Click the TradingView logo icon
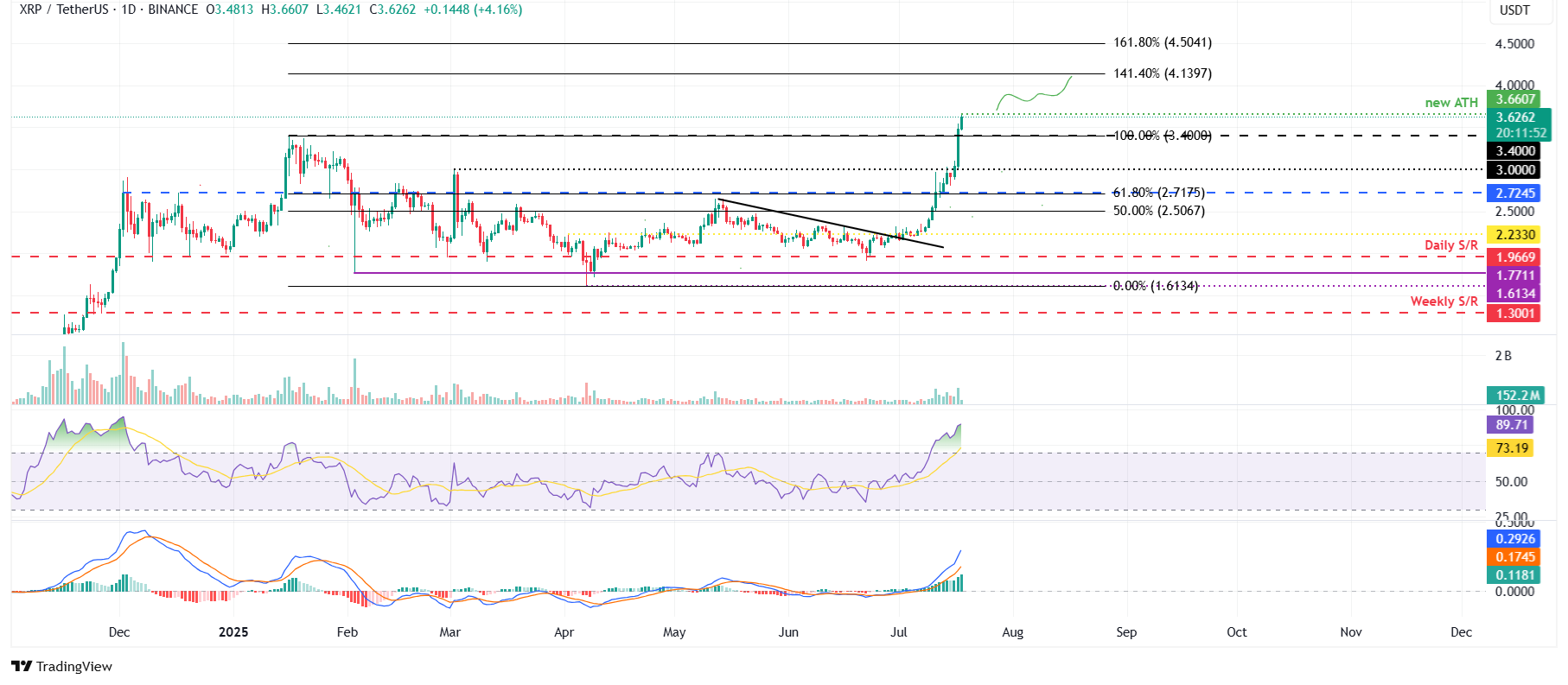This screenshot has width=1568, height=685. pos(22,666)
